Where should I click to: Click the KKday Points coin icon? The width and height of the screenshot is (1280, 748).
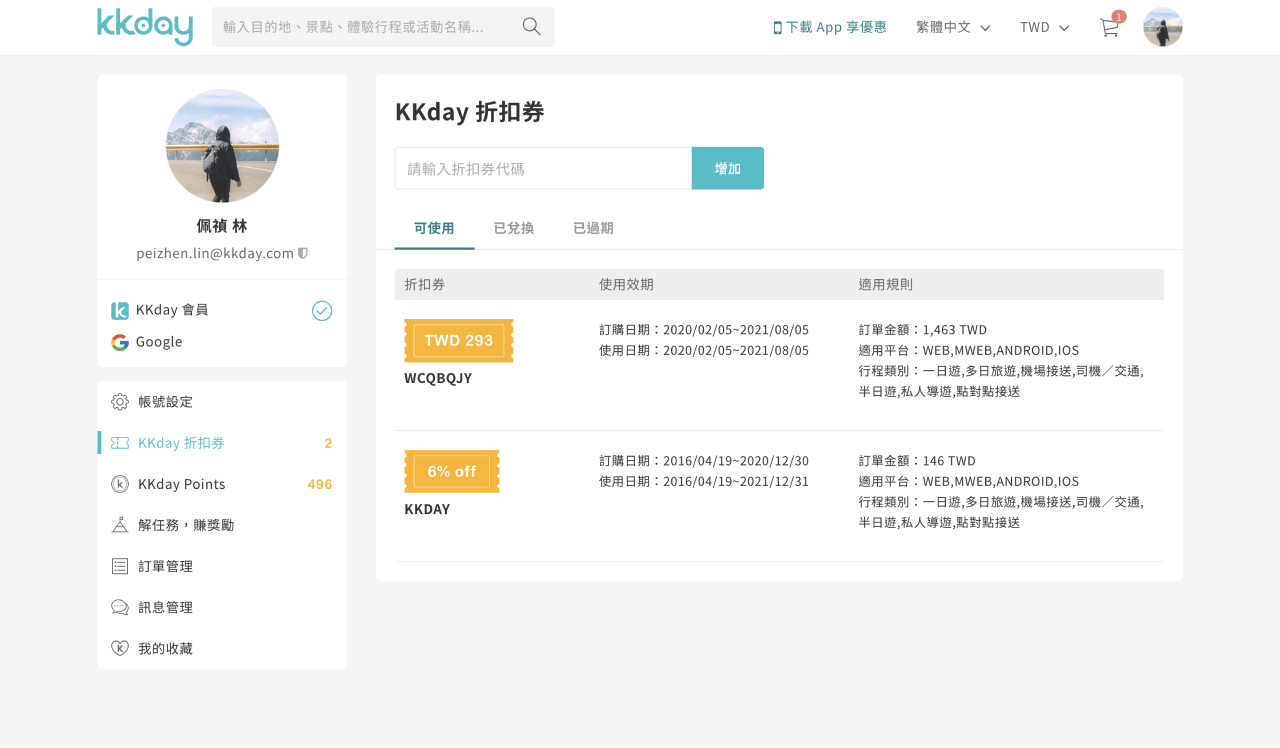120,484
